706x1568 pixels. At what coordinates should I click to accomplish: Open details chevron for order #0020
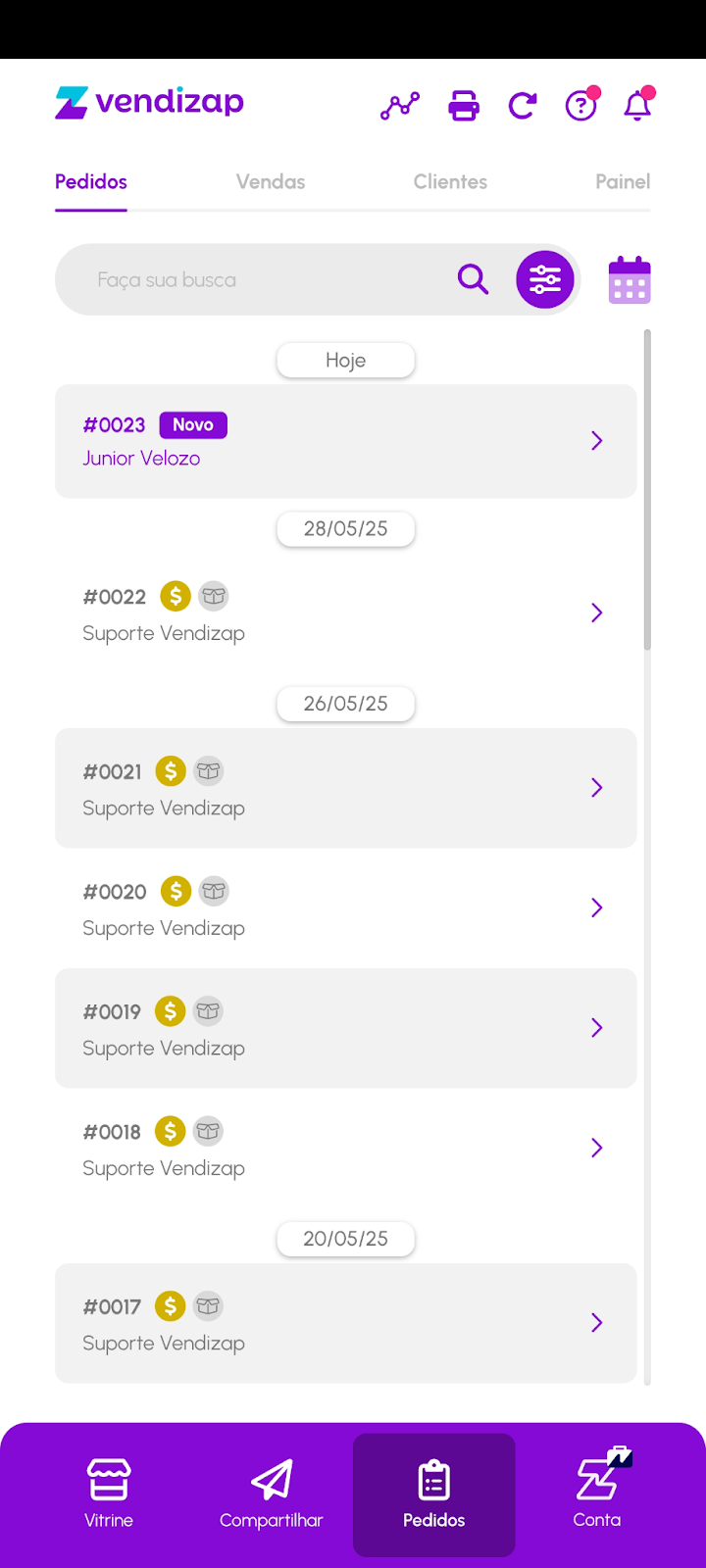coord(596,907)
